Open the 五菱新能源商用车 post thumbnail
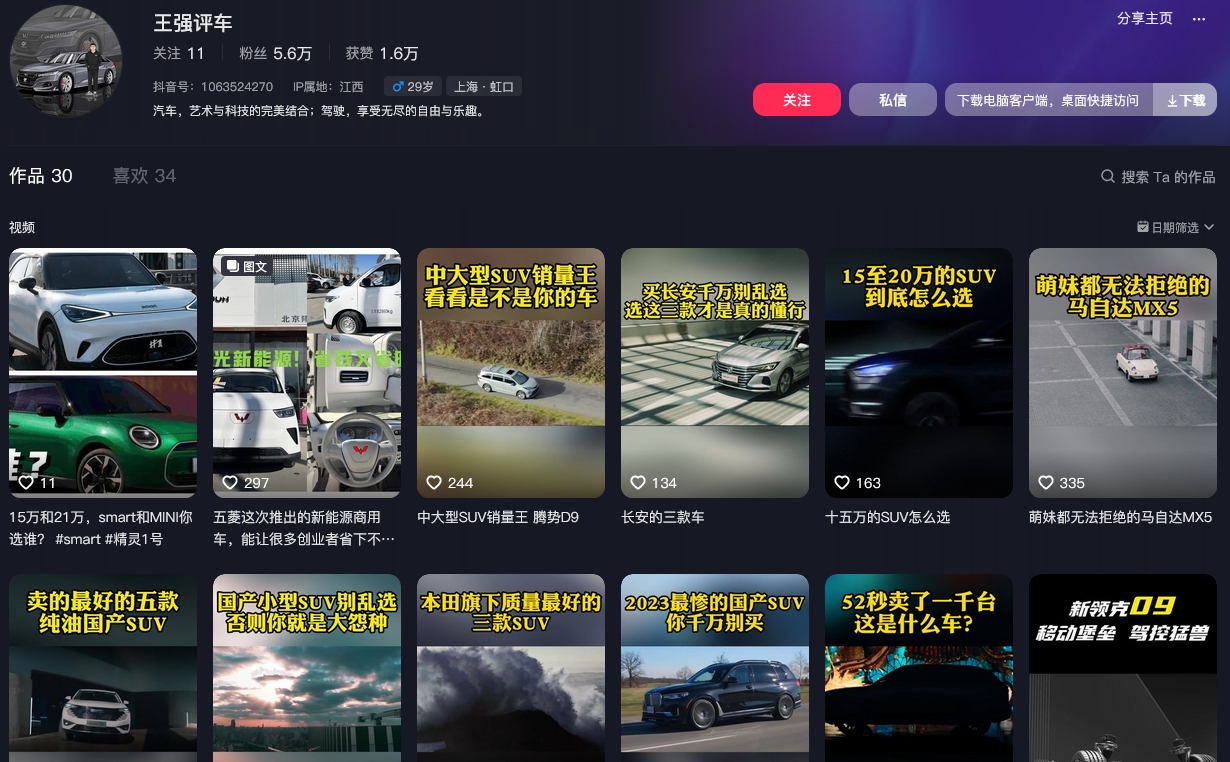 [307, 373]
